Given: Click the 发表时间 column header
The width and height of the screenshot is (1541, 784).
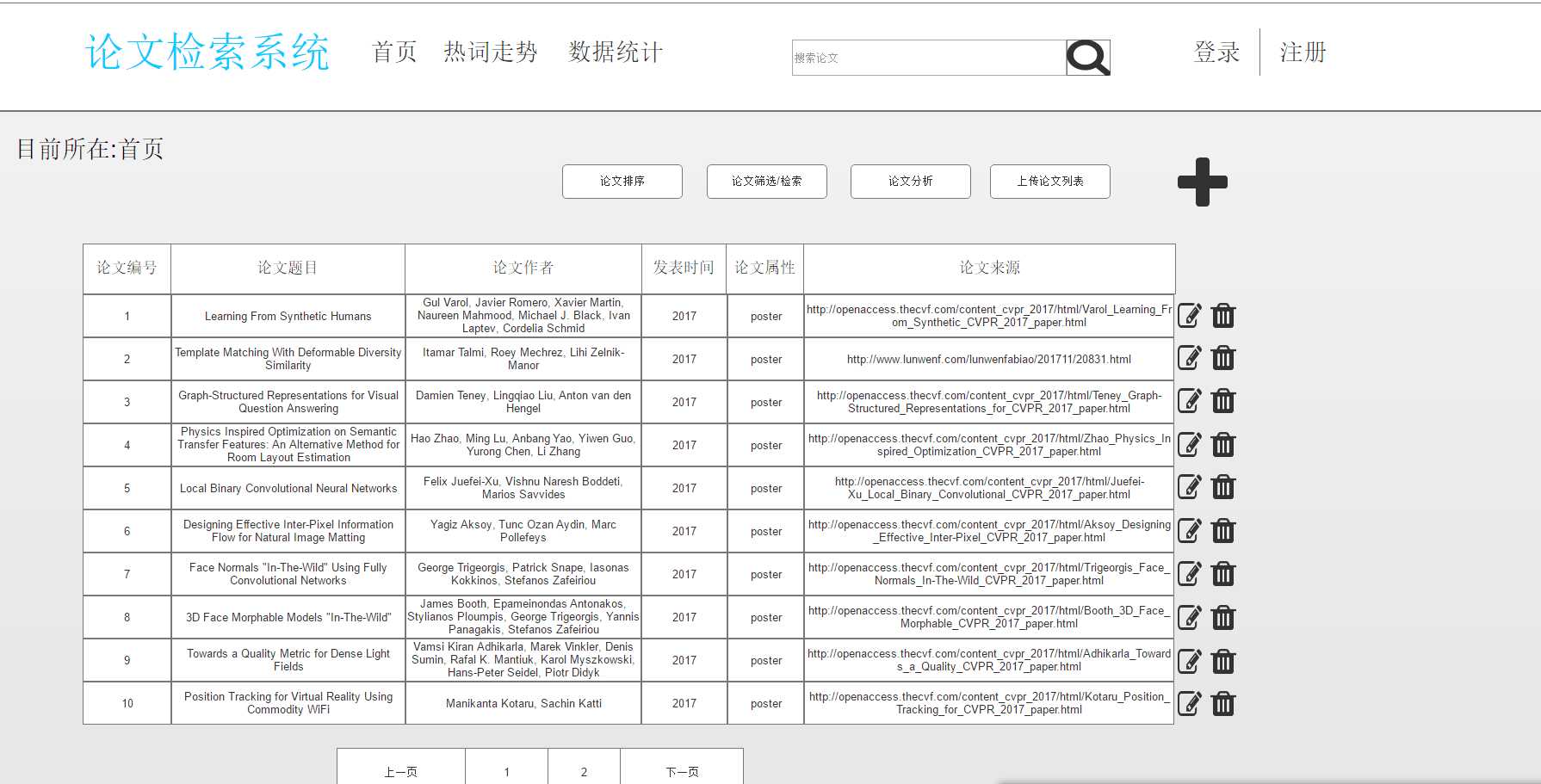Looking at the screenshot, I should [x=684, y=269].
